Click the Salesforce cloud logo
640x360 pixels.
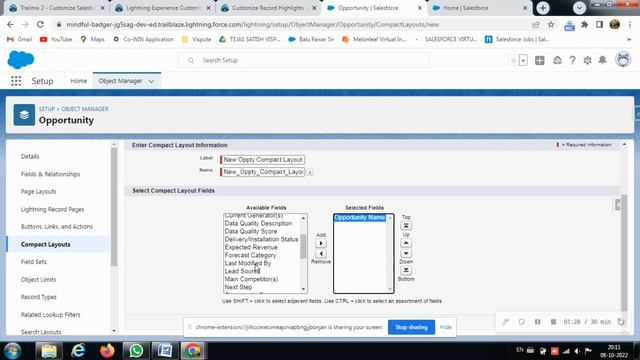(x=21, y=60)
